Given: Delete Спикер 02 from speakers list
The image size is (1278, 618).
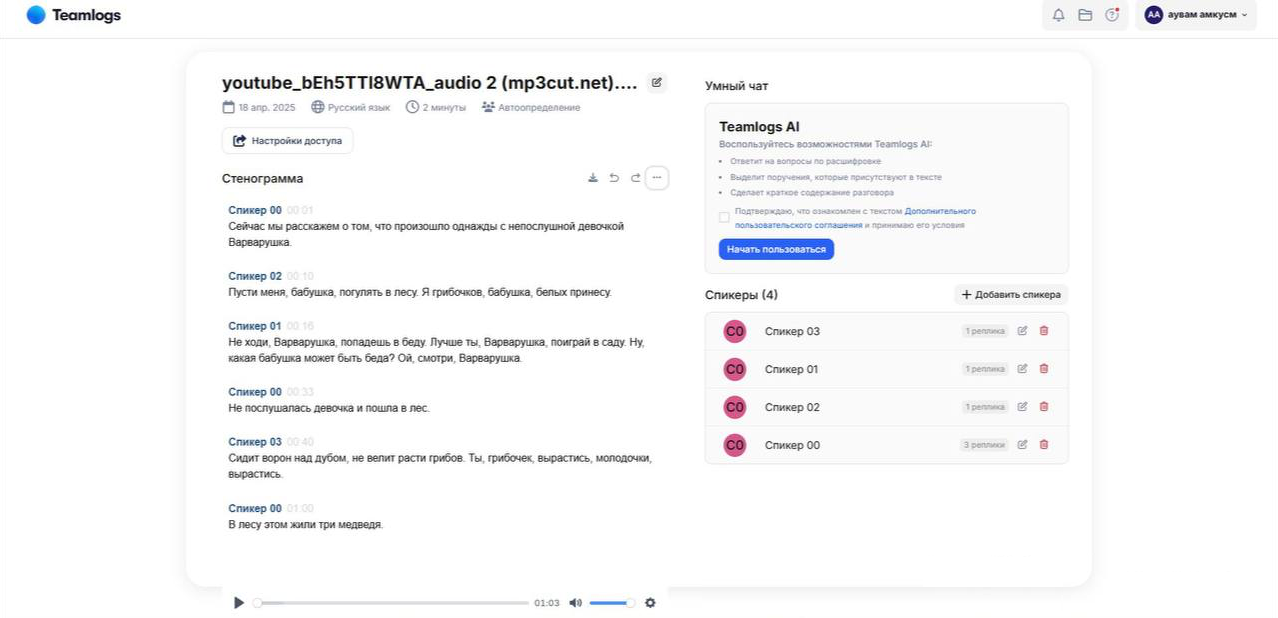Looking at the screenshot, I should click(1044, 407).
